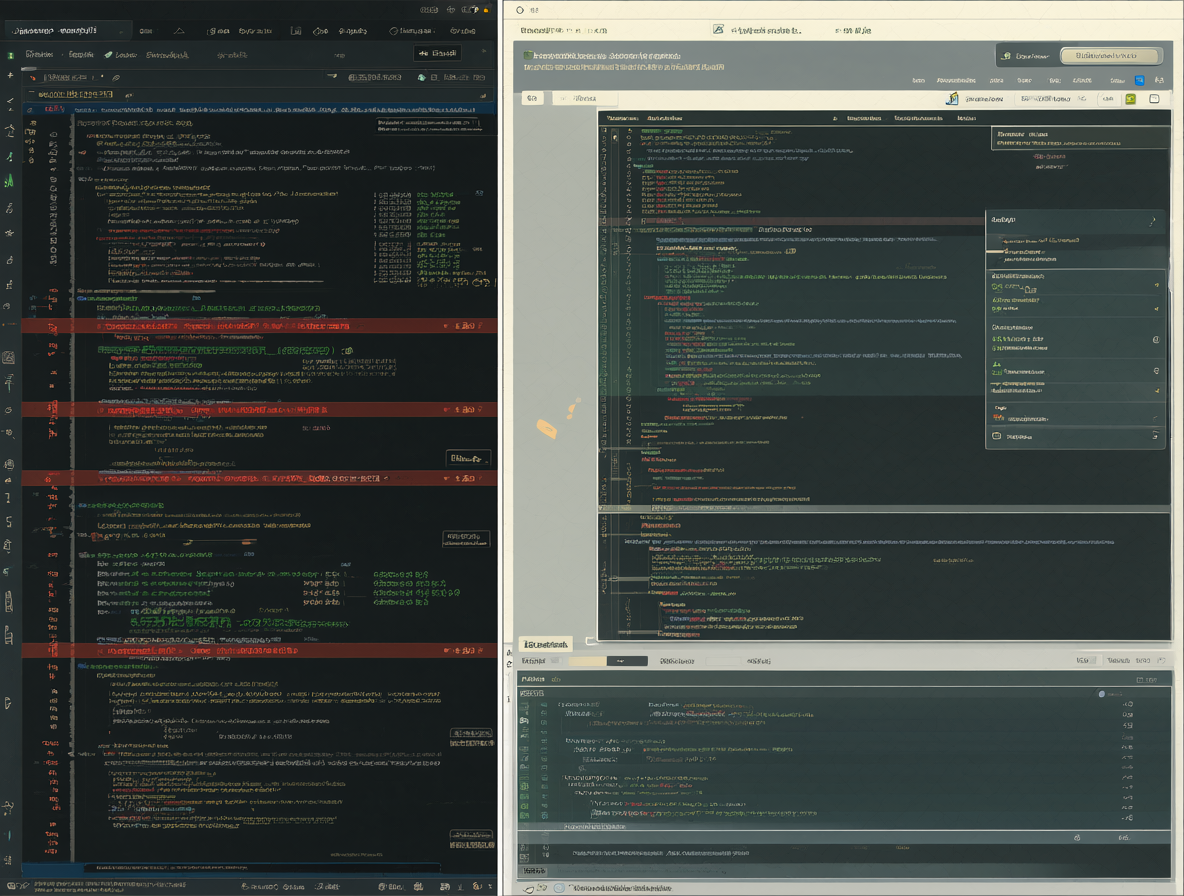Select the highlighted tab above the bottom-right panel
1184x896 pixels.
click(545, 645)
